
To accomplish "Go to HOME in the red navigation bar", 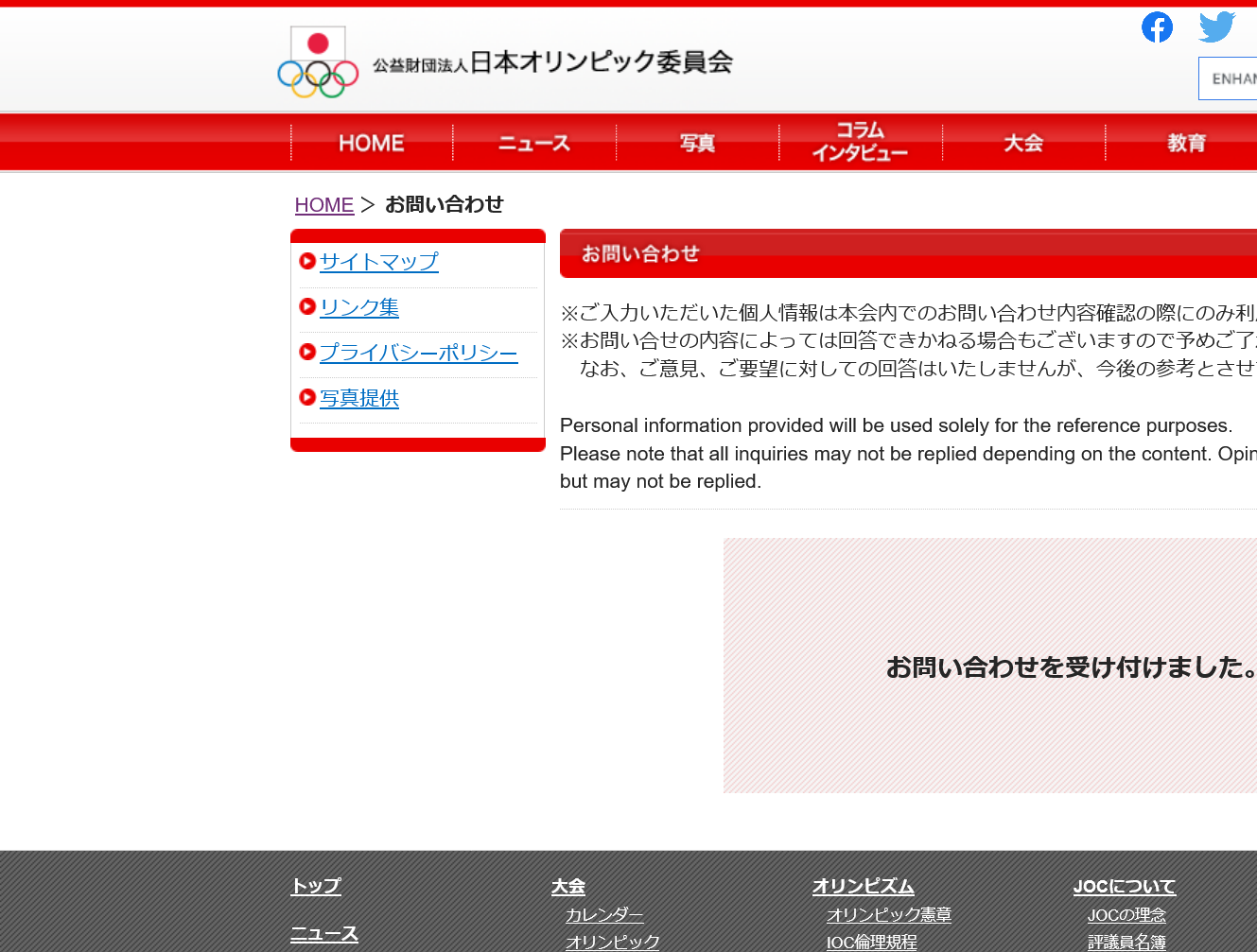I will 372,143.
